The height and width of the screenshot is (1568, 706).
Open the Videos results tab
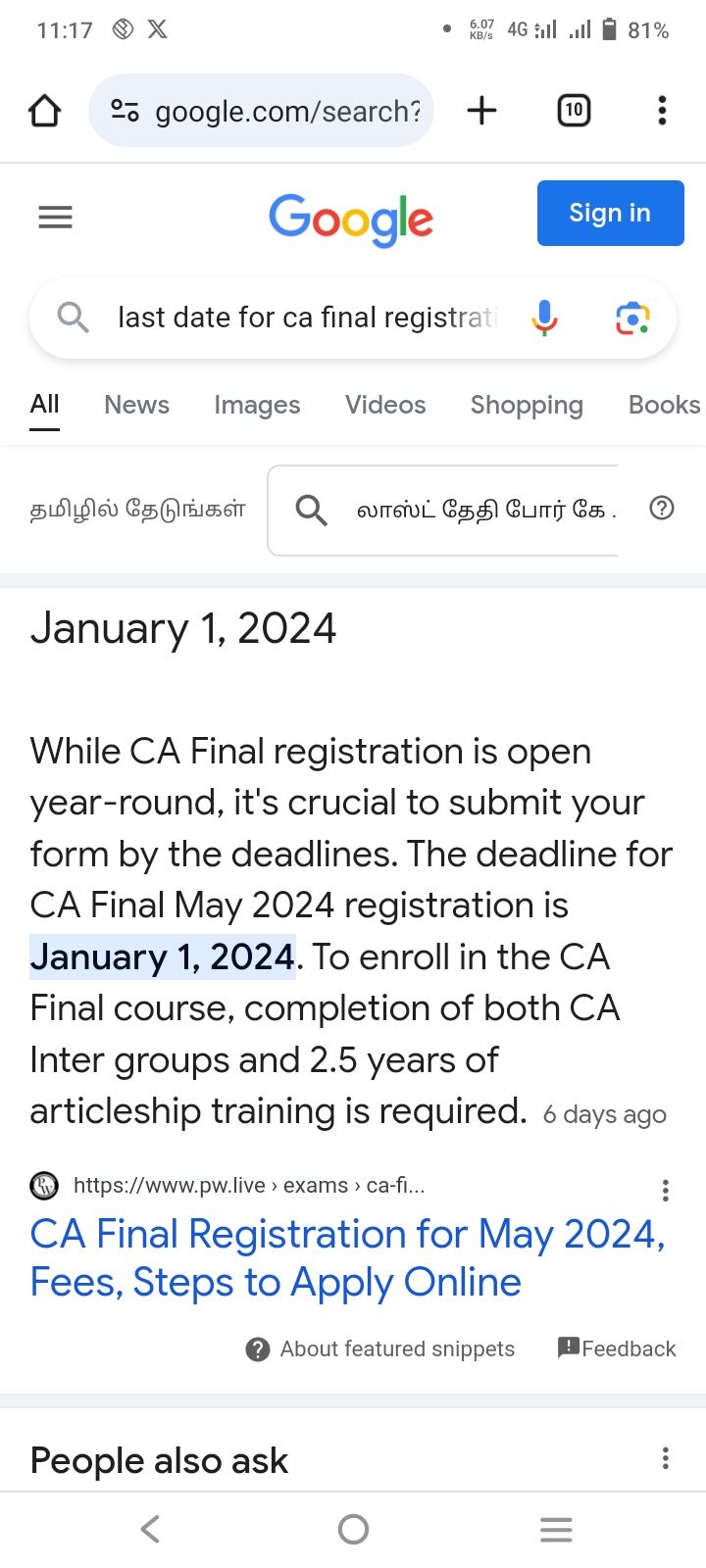tap(385, 405)
